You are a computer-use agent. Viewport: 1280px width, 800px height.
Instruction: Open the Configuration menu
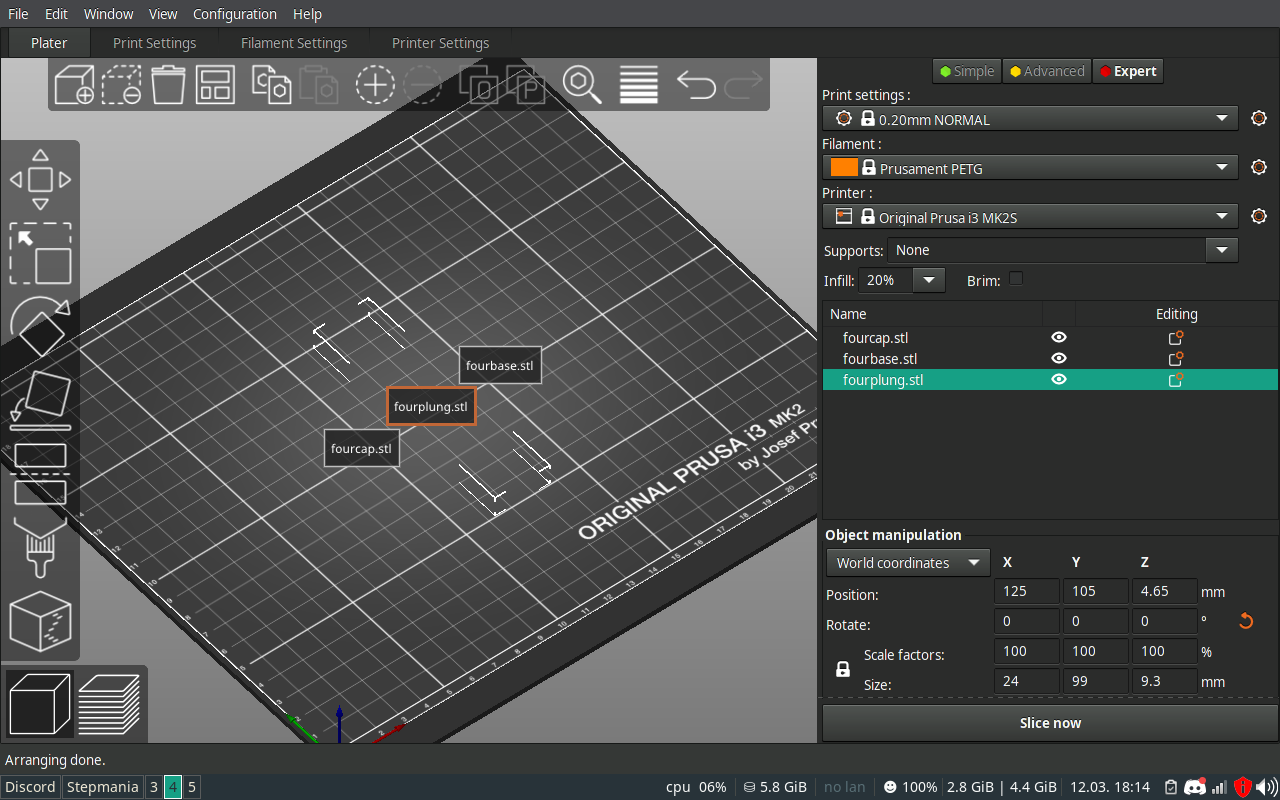click(x=235, y=14)
